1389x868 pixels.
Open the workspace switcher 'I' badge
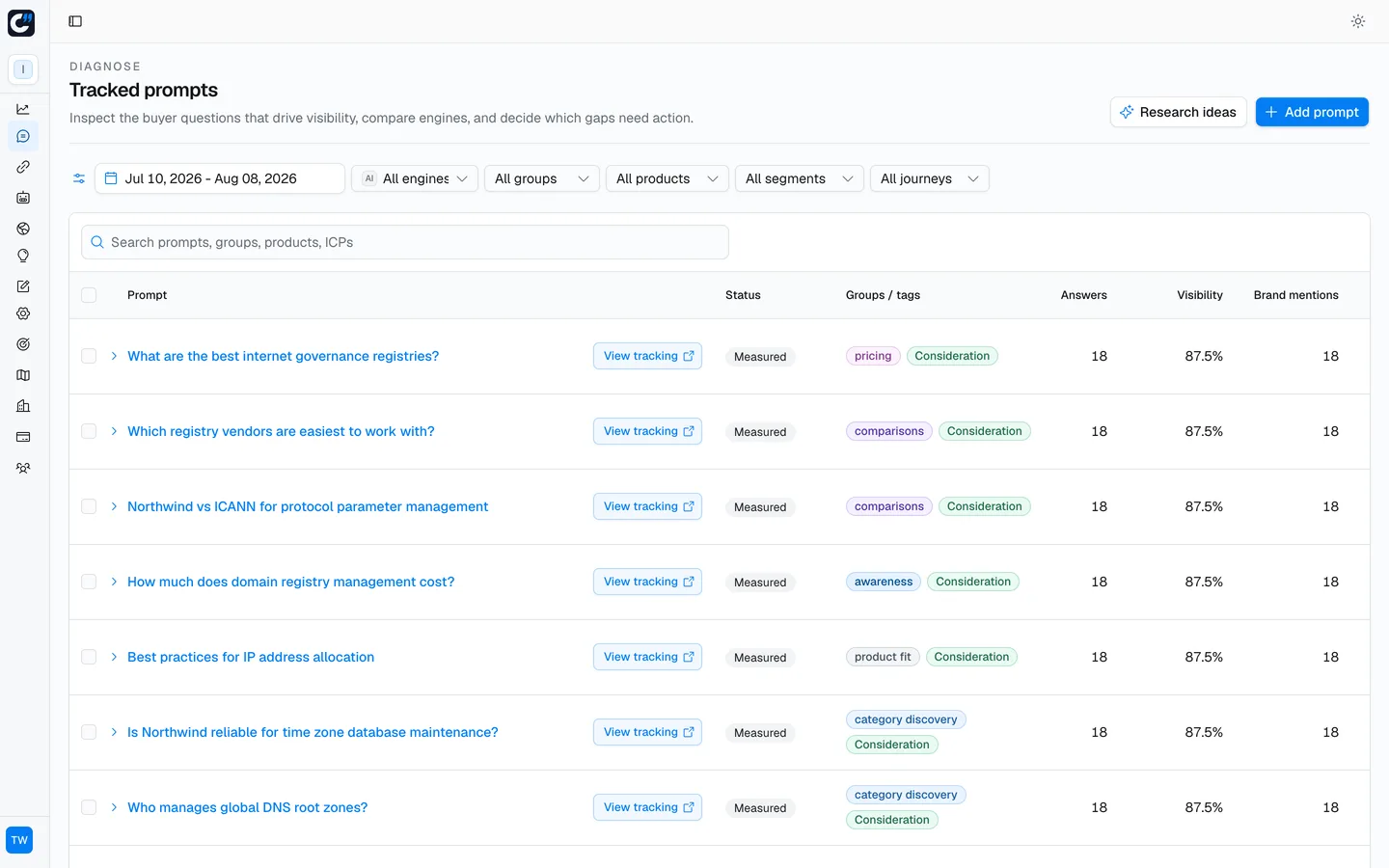coord(23,69)
